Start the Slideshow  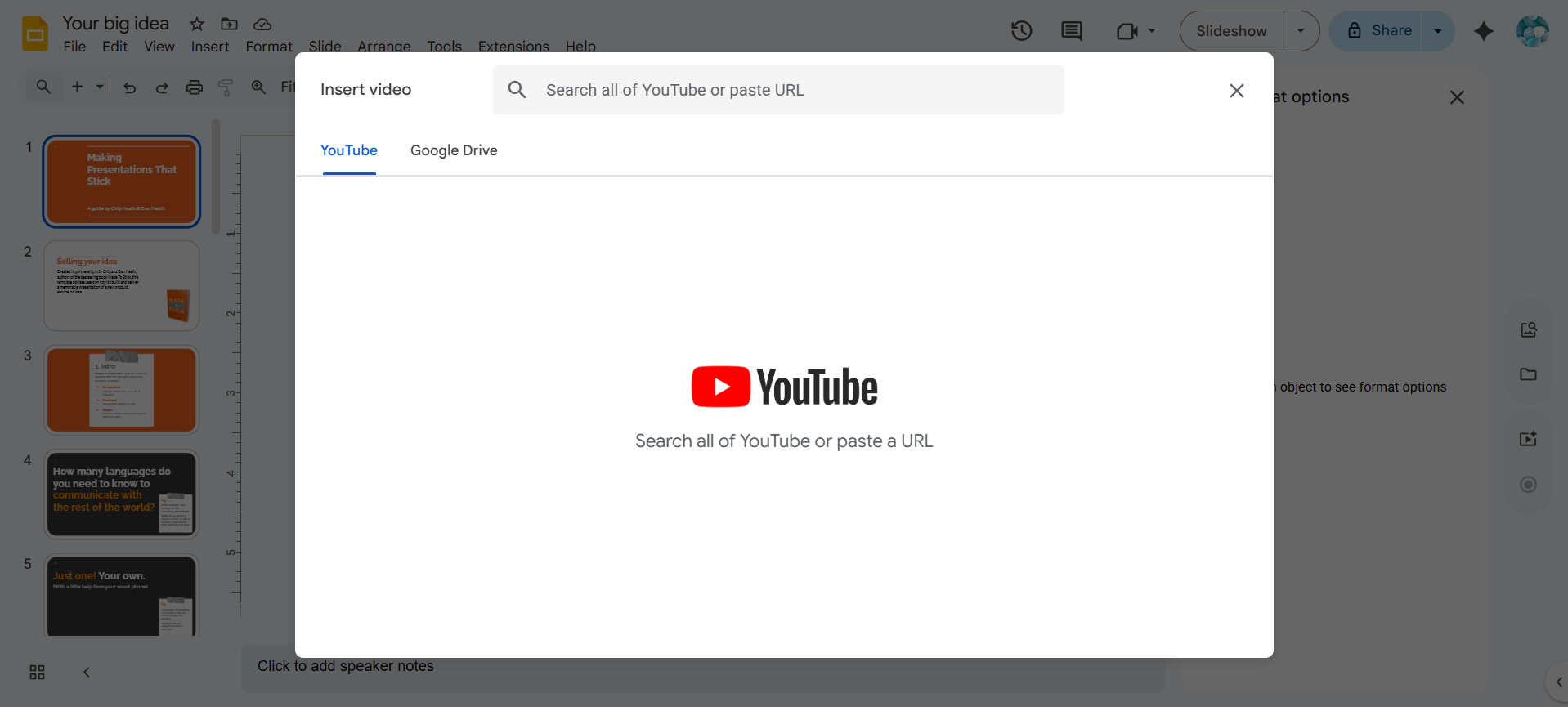(x=1231, y=31)
